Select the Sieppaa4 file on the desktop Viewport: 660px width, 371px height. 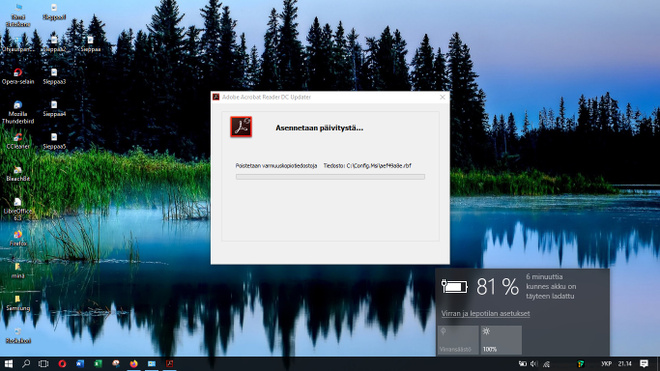click(54, 109)
